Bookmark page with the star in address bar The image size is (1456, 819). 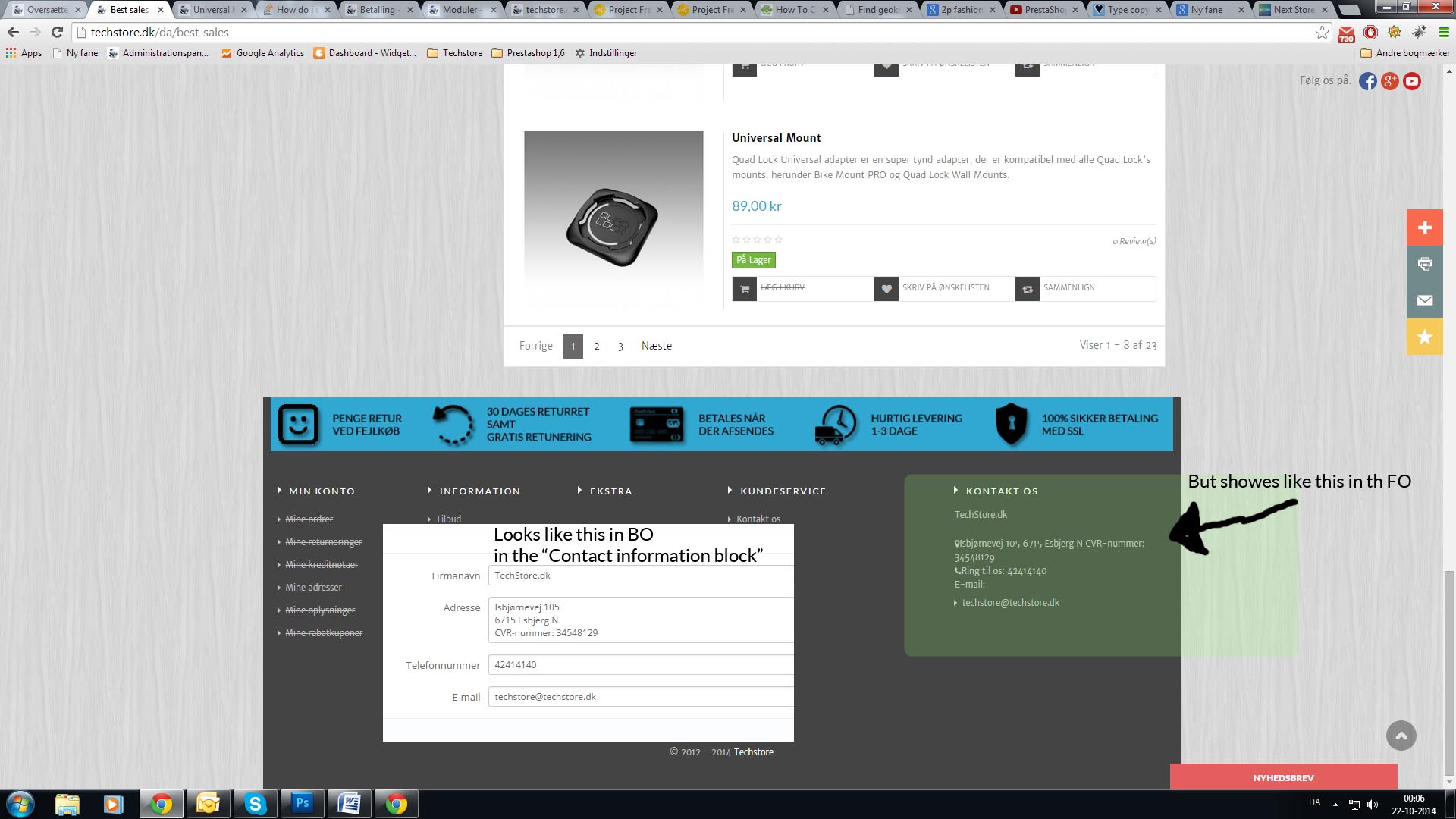1322,33
